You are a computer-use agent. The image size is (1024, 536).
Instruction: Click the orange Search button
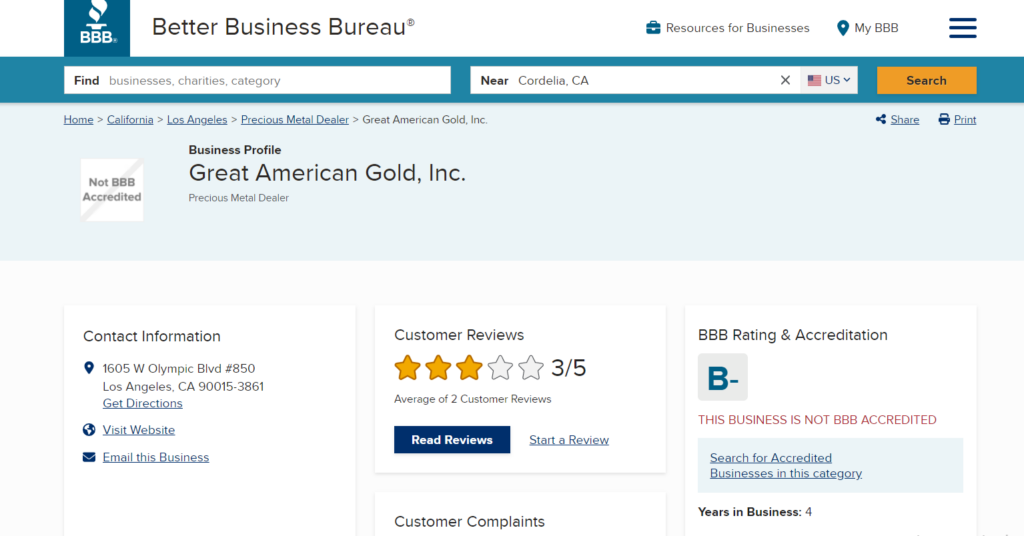[x=926, y=80]
